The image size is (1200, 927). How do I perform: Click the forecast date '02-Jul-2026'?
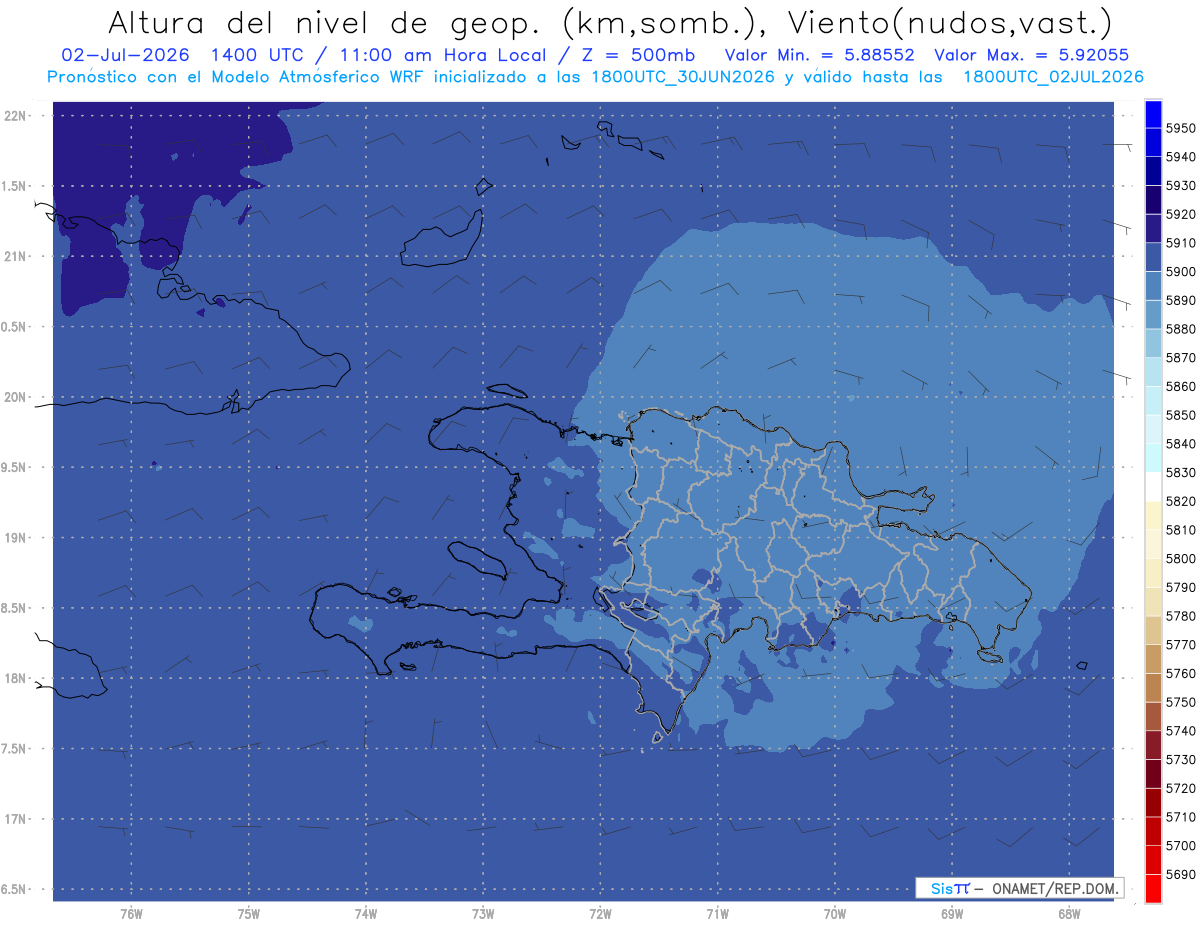124,55
